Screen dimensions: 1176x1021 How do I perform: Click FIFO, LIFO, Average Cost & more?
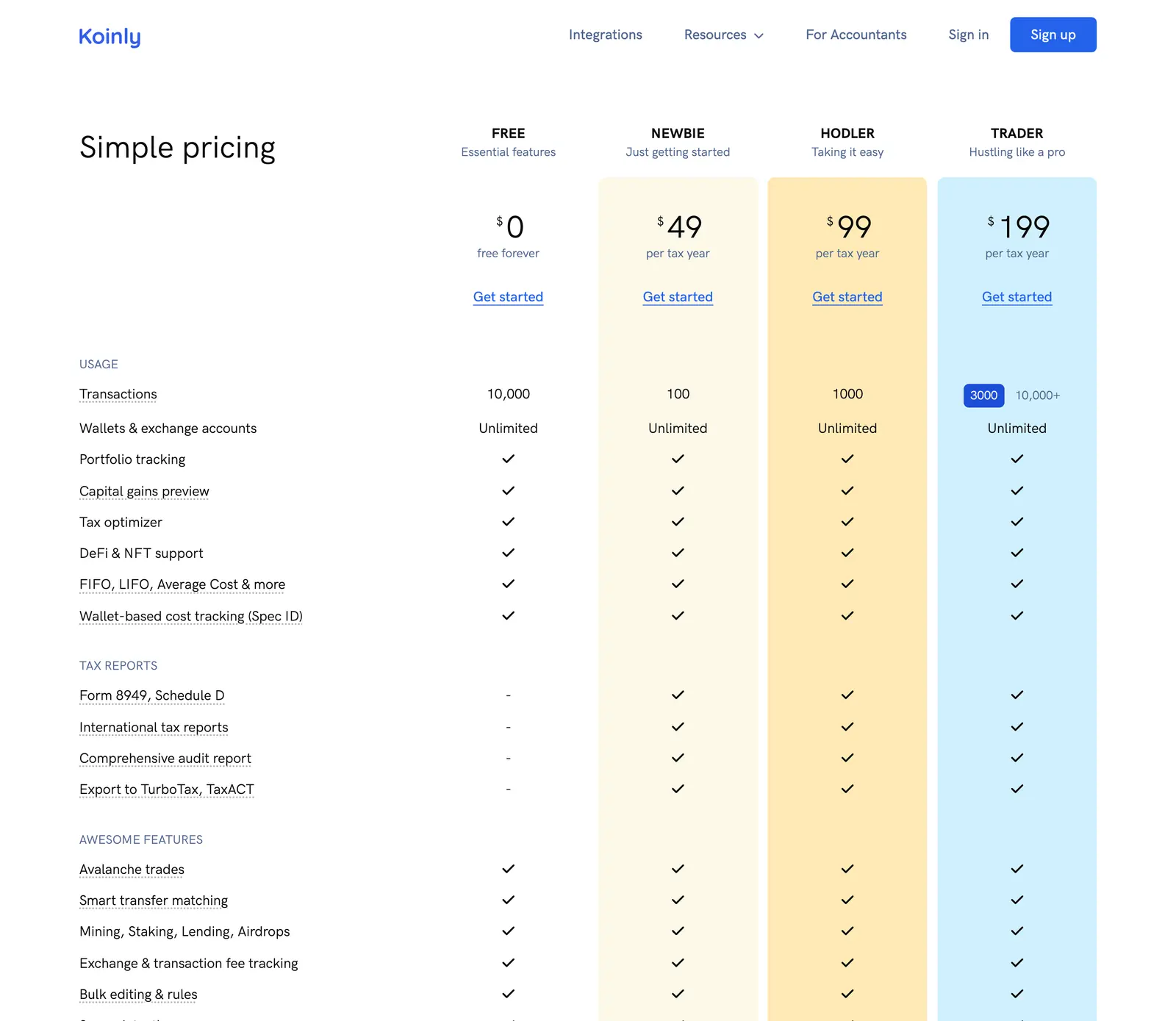pos(182,584)
